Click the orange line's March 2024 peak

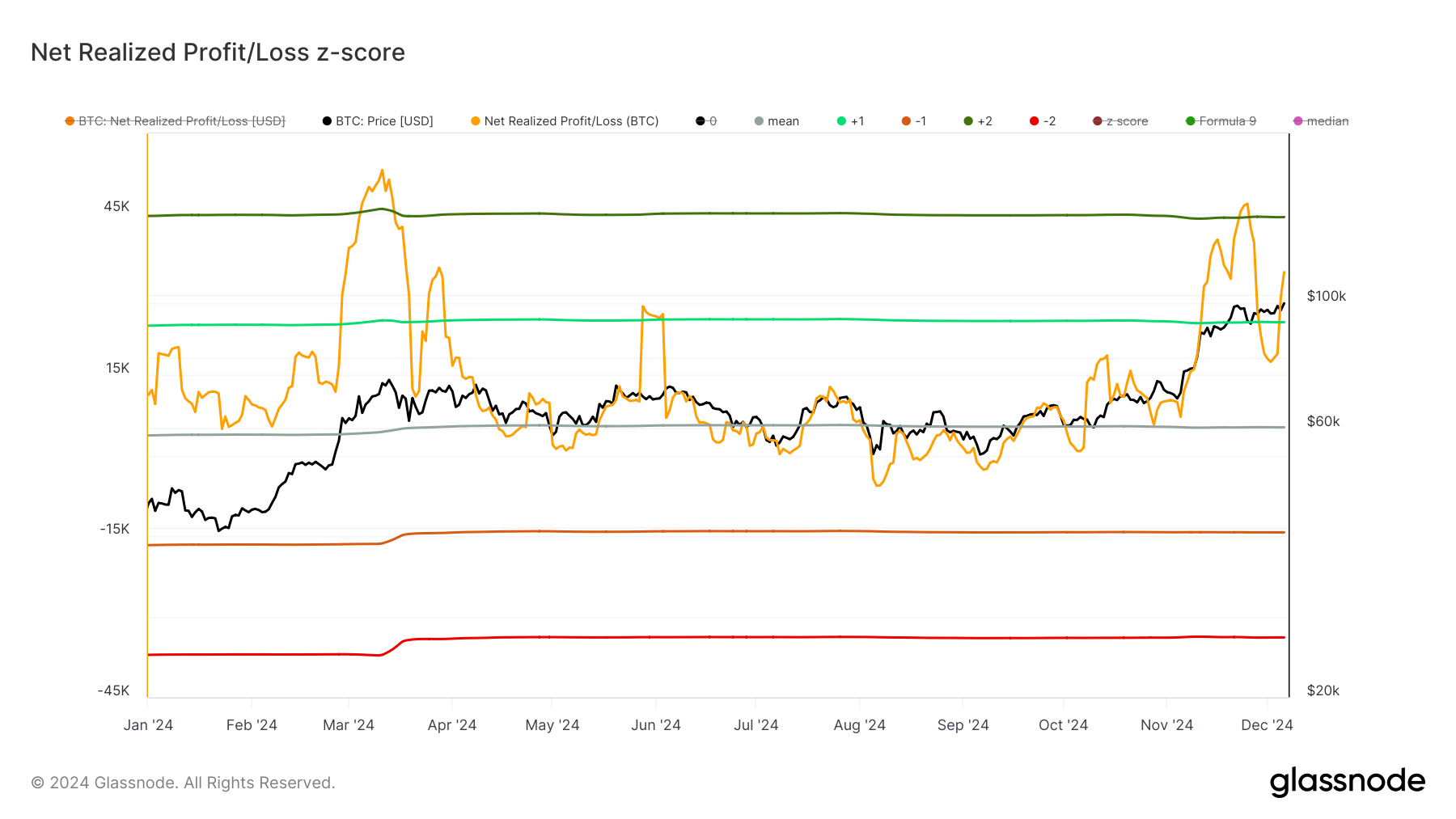381,171
